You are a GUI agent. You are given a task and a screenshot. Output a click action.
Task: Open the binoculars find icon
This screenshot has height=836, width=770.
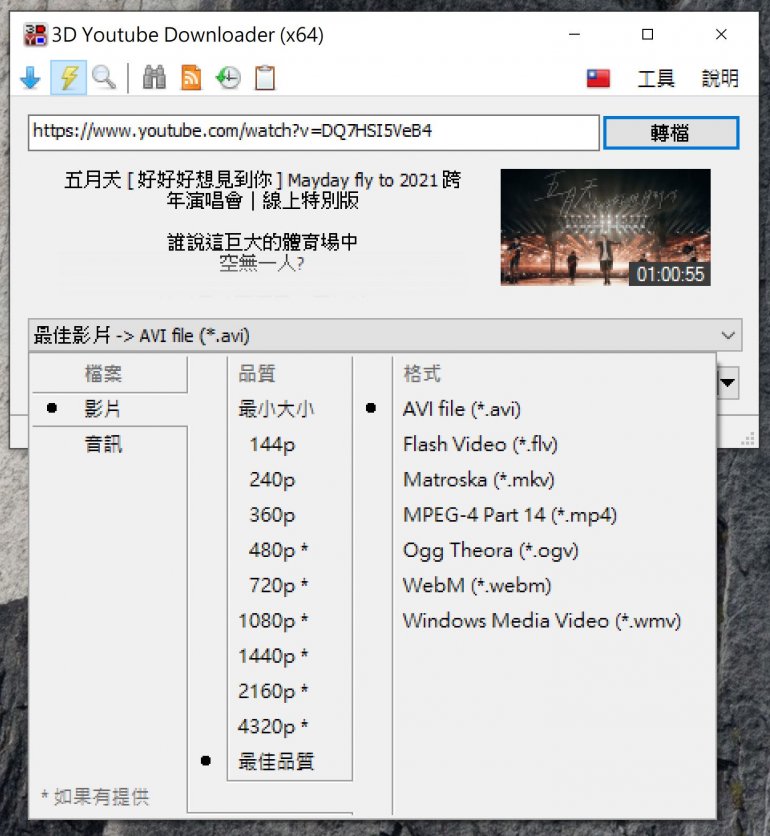click(x=154, y=78)
